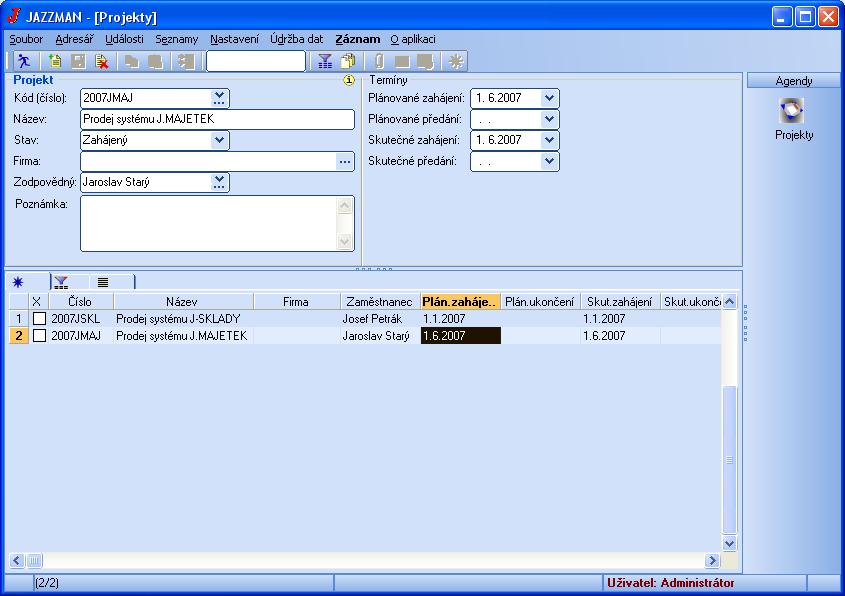
Task: Select grid cell 2007JMAJ
Action: 81,336
